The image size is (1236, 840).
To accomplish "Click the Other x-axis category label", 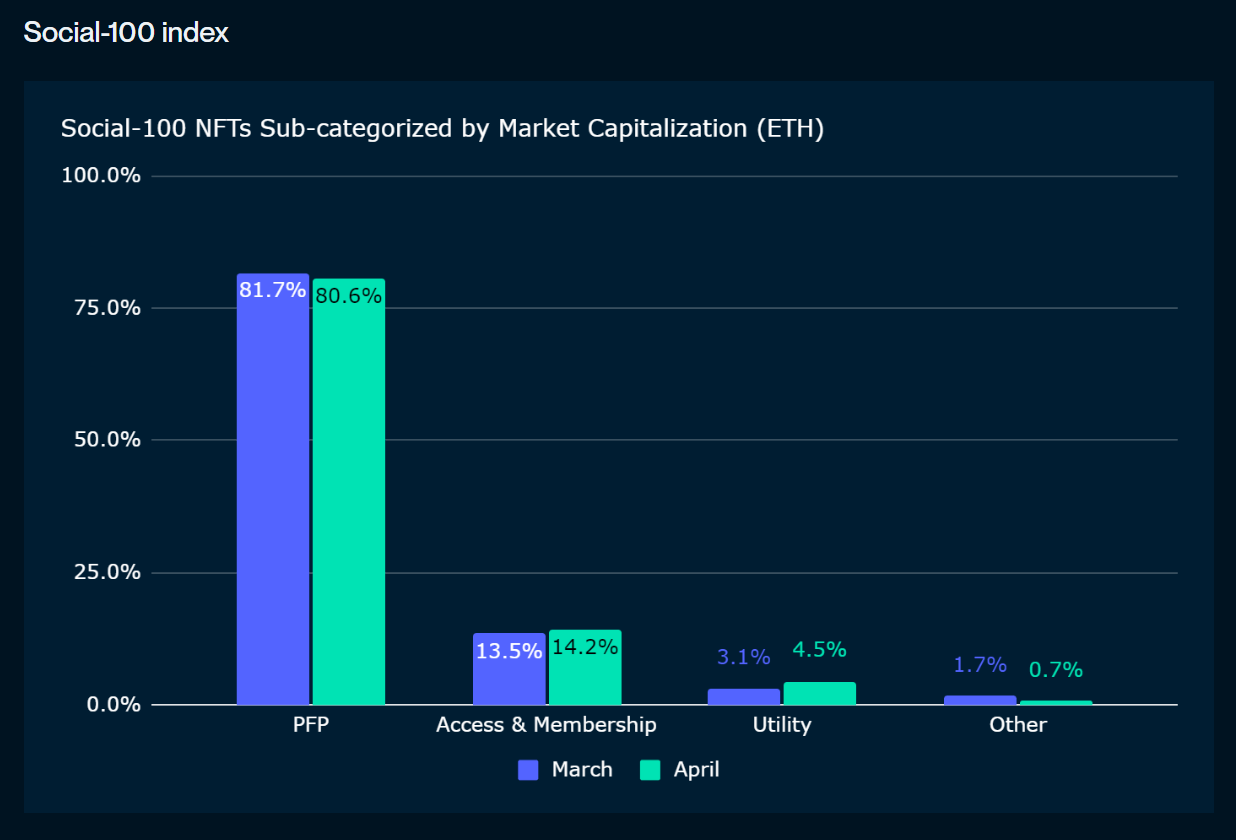I will (1018, 725).
